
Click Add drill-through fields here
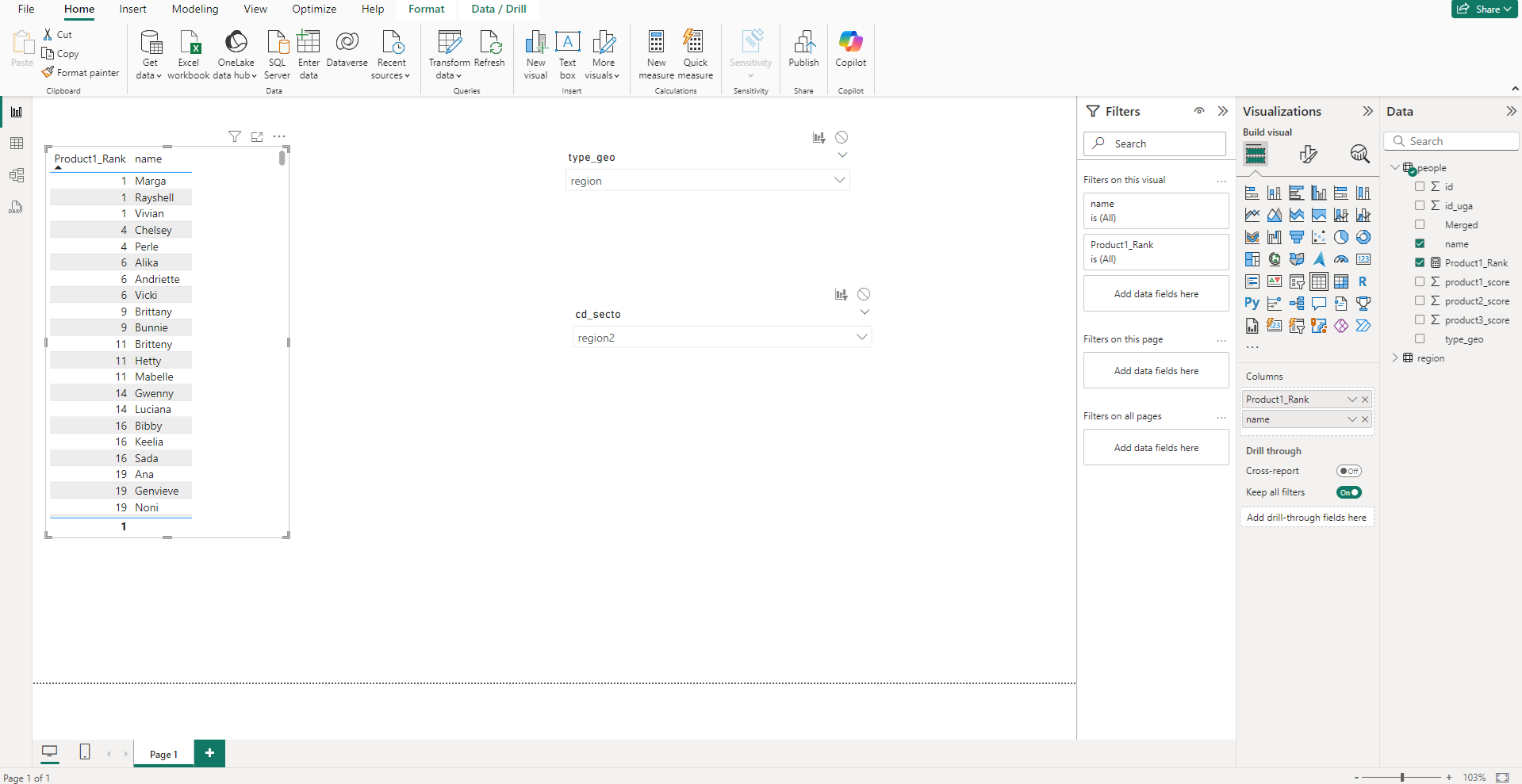(1306, 518)
